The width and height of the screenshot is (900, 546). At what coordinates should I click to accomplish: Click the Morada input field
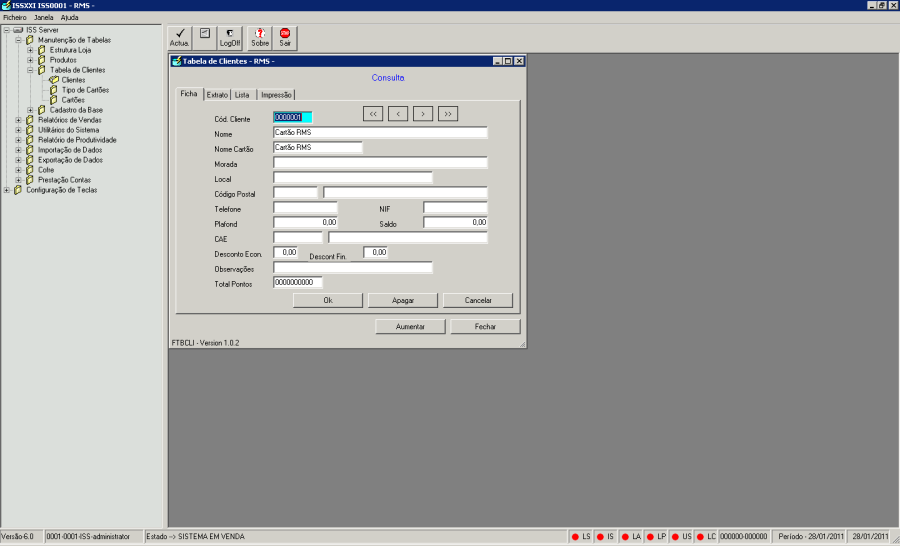click(380, 162)
